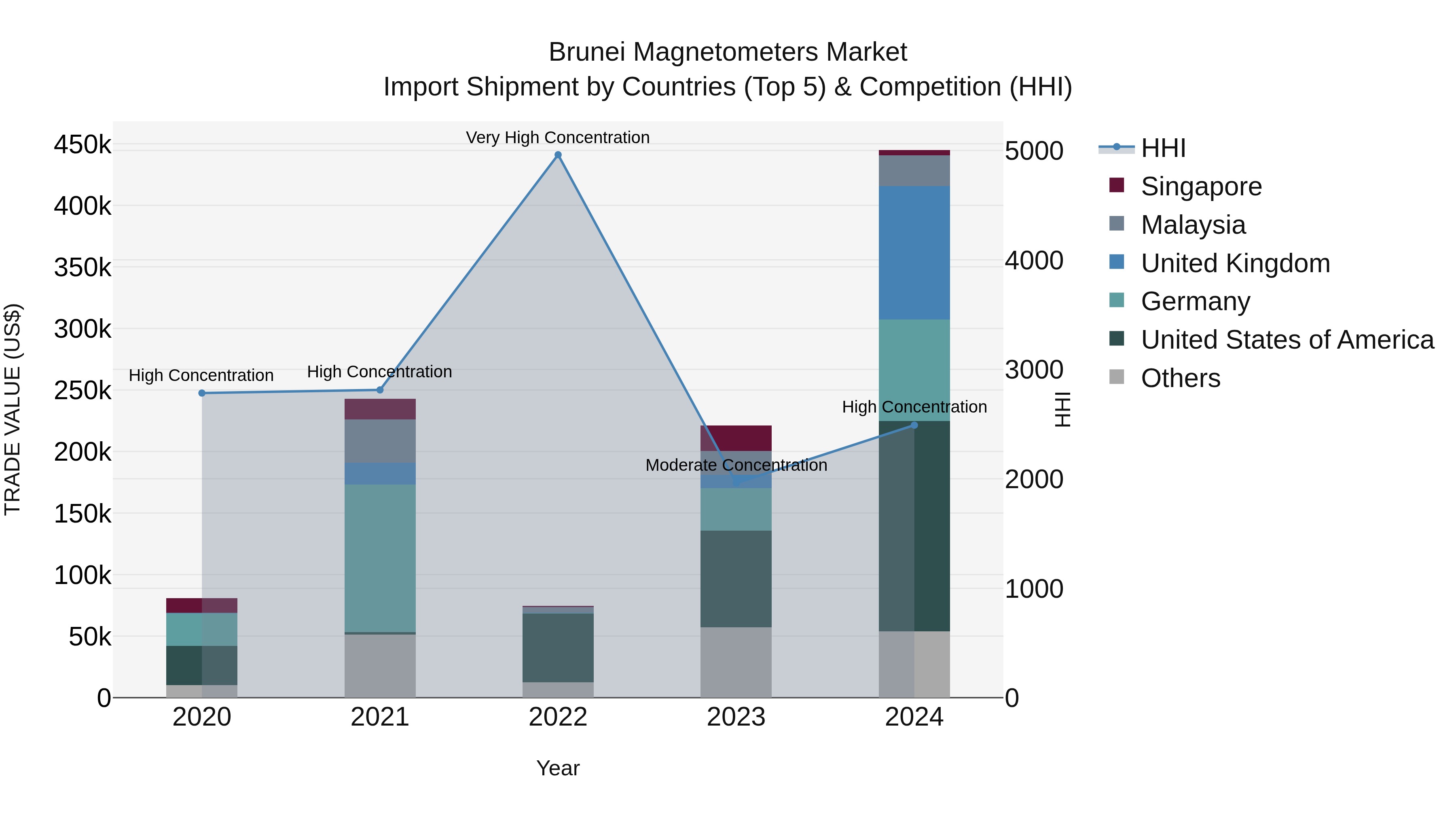
Task: Click the TRADE VALUE (US$) axis title
Action: coord(13,409)
